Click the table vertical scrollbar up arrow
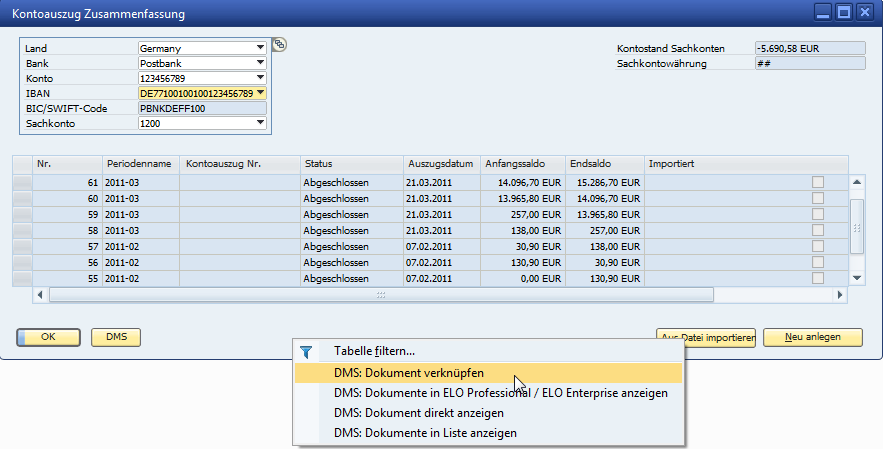 (857, 182)
